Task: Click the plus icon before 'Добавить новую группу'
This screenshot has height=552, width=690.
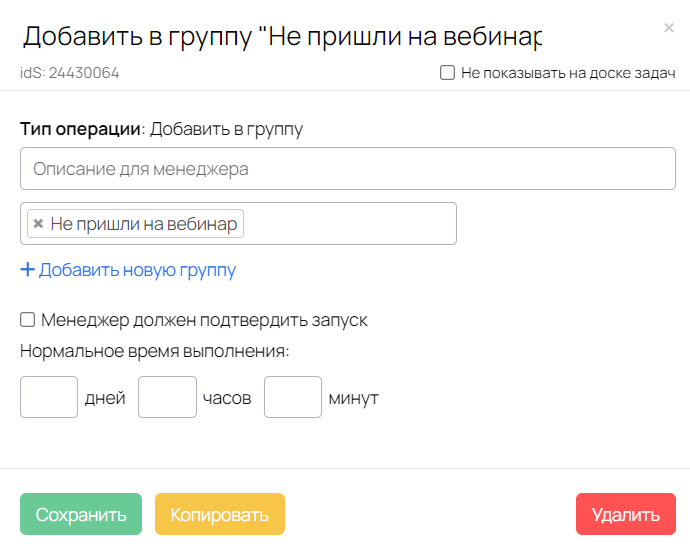Action: pyautogui.click(x=28, y=270)
